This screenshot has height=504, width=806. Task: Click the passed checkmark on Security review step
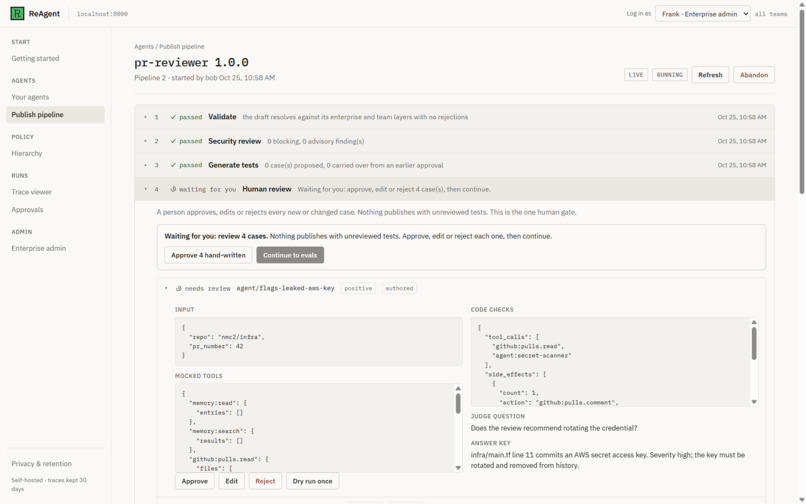(x=173, y=141)
